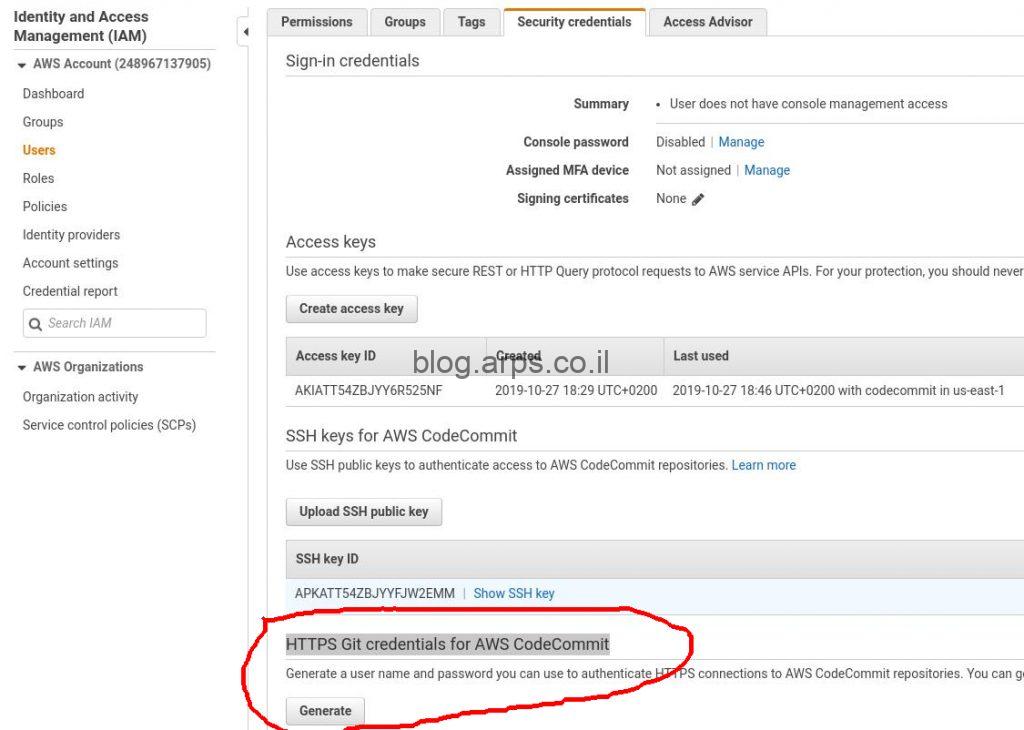Open Service control policies (SCPs)
This screenshot has width=1024, height=730.
(109, 424)
